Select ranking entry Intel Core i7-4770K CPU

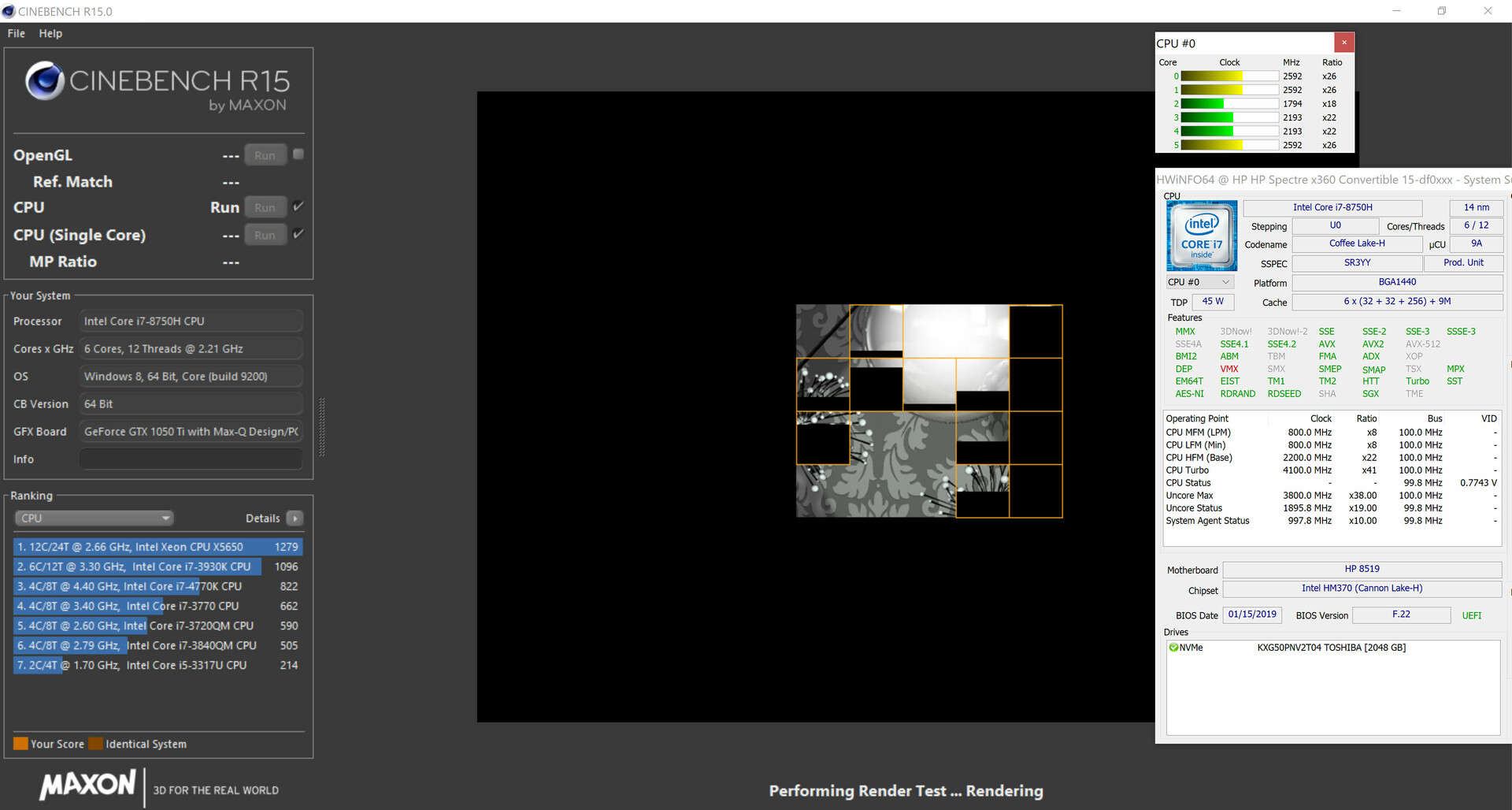point(157,585)
